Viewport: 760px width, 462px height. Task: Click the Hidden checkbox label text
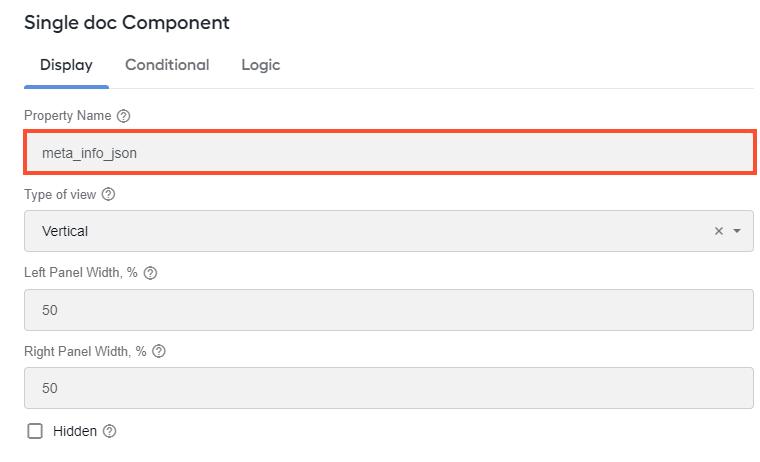coord(75,431)
